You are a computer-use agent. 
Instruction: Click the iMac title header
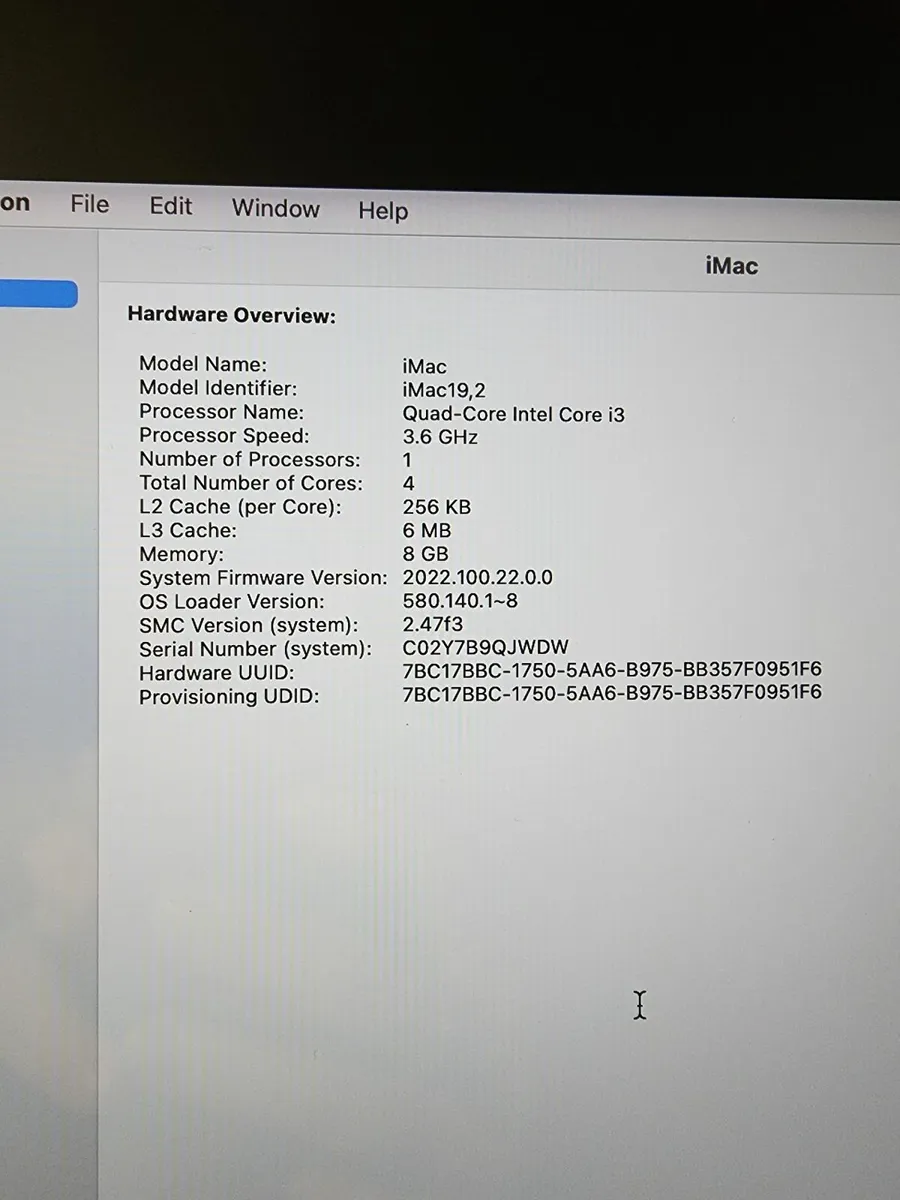pyautogui.click(x=731, y=266)
